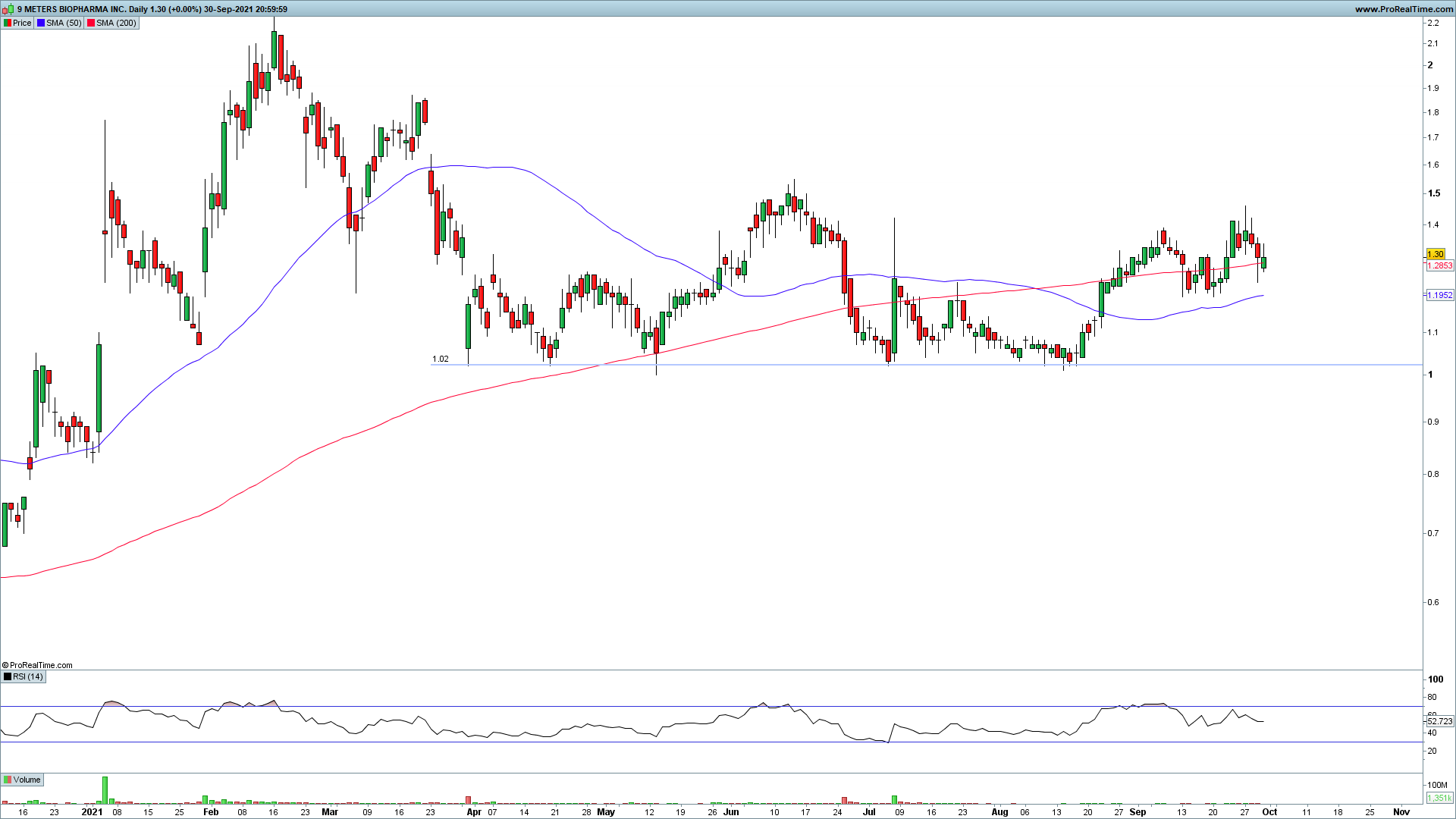Open the SMA (200) indicator label
This screenshot has height=819, width=1456.
(116, 23)
